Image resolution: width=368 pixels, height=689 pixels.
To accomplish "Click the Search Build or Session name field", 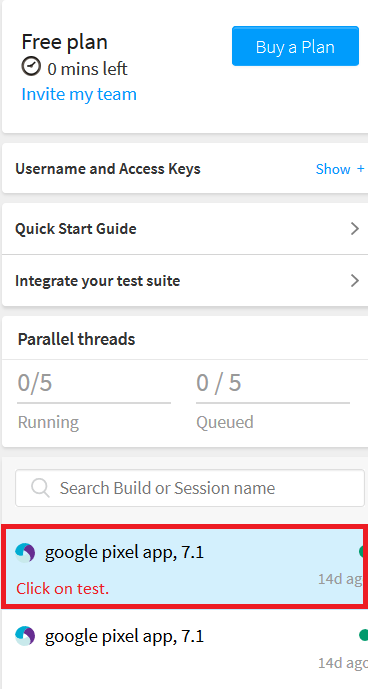I will [190, 488].
